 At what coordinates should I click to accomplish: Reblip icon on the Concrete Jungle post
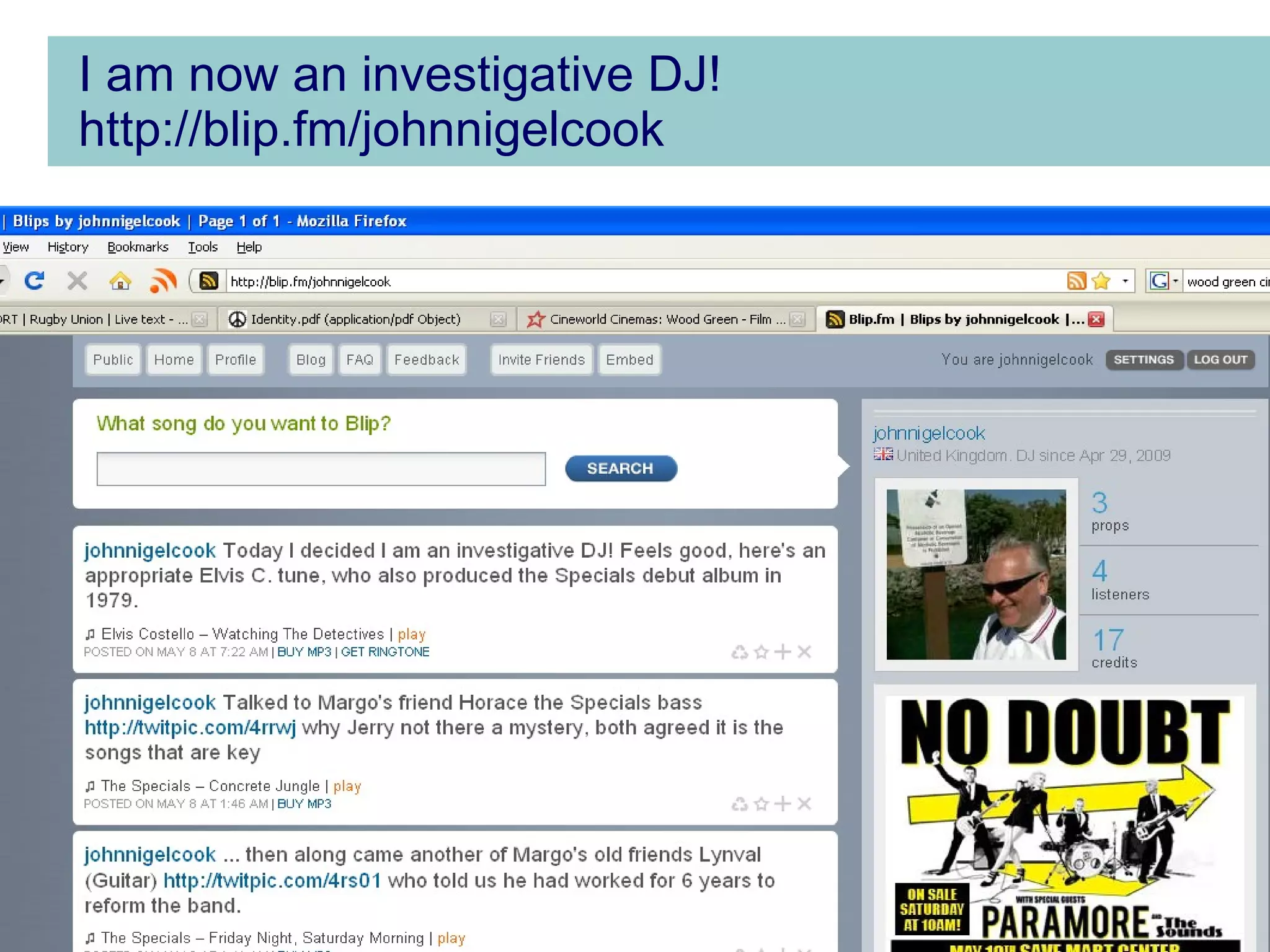pos(739,804)
